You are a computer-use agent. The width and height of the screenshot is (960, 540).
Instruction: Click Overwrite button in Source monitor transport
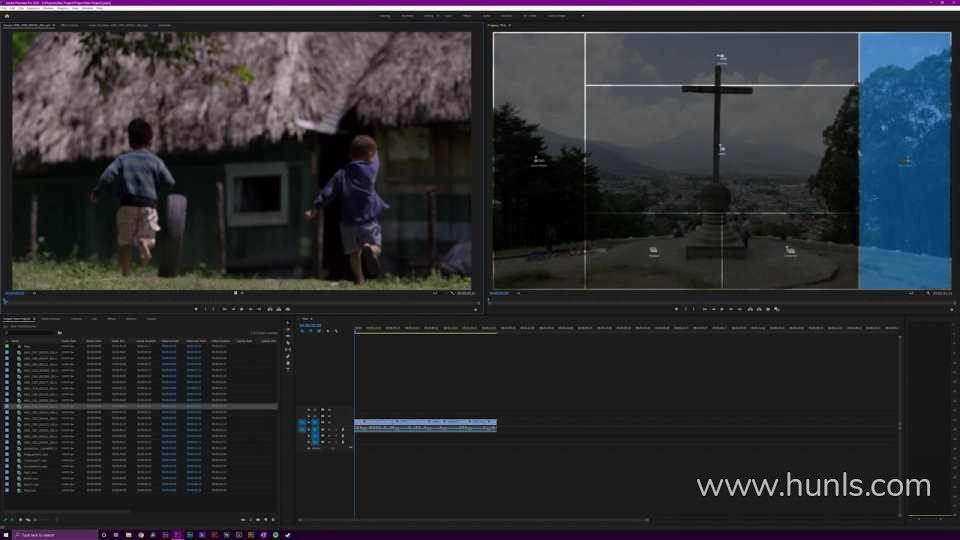point(279,309)
